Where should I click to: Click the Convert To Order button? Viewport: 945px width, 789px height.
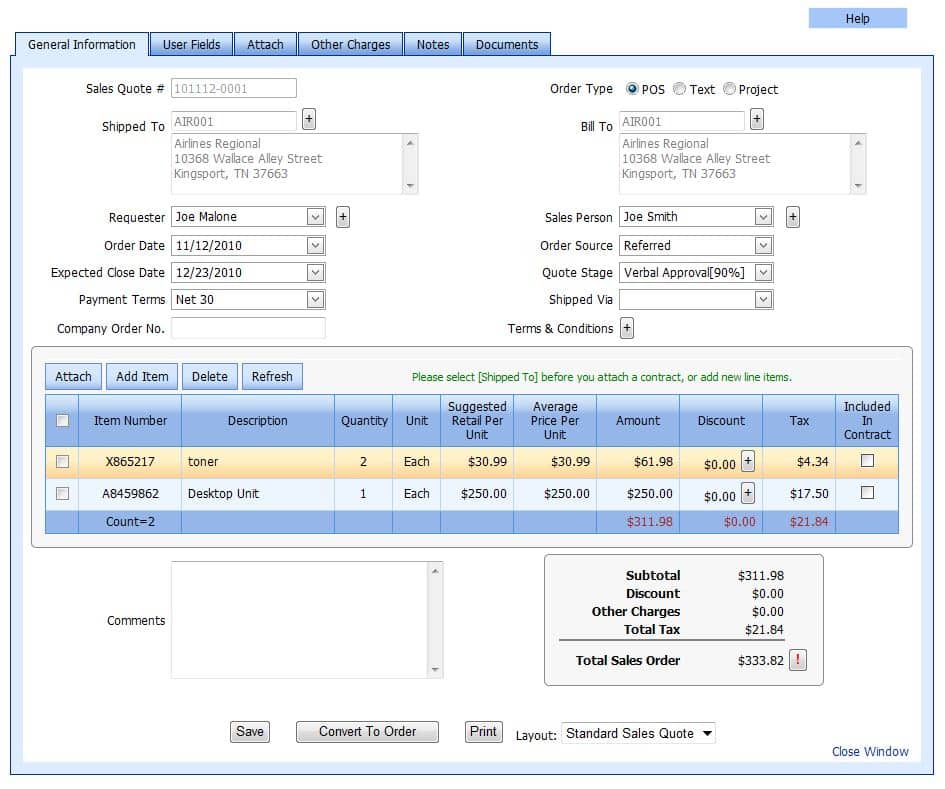click(368, 732)
